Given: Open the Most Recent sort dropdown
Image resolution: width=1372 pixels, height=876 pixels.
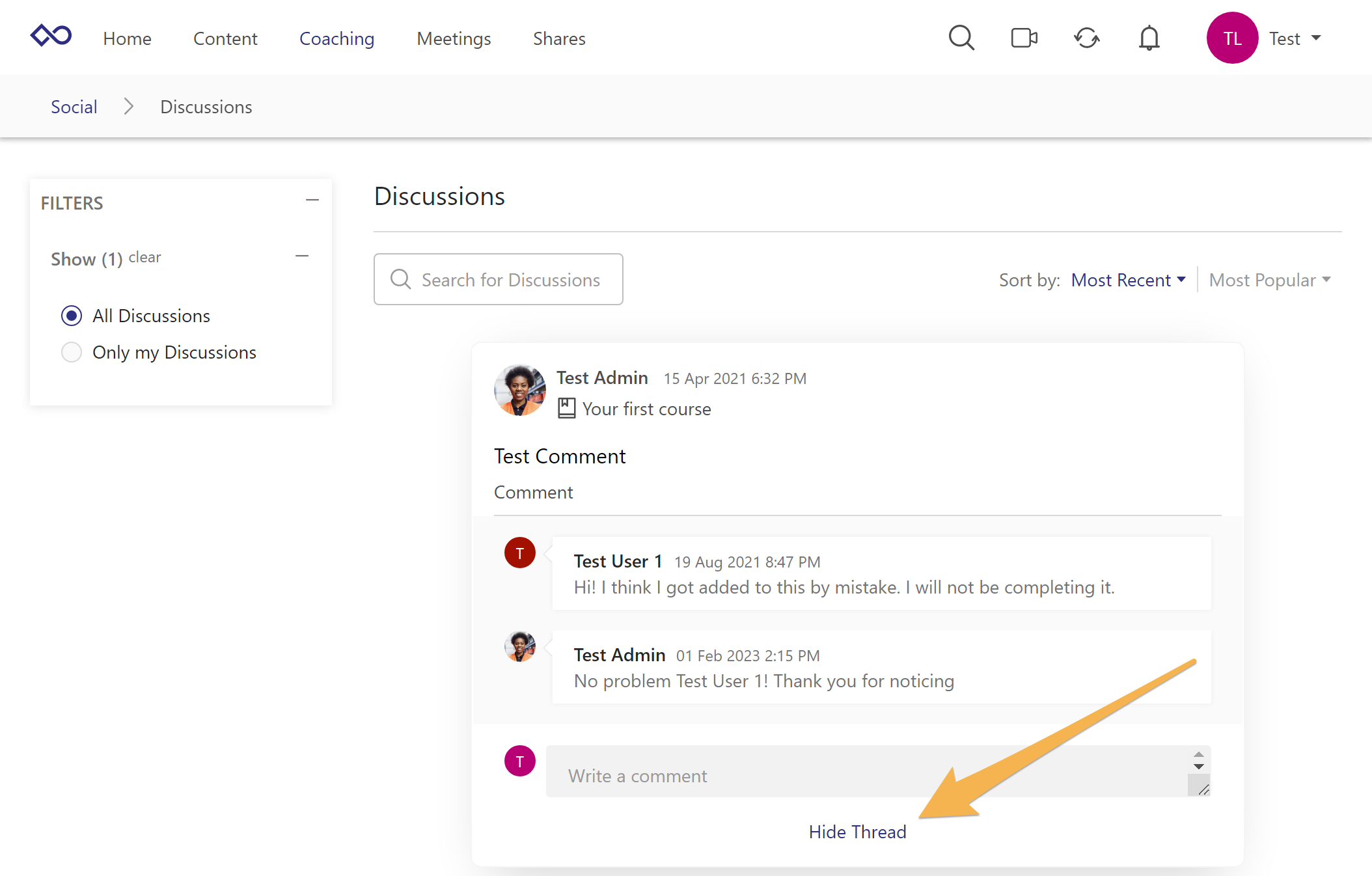Looking at the screenshot, I should (1128, 280).
